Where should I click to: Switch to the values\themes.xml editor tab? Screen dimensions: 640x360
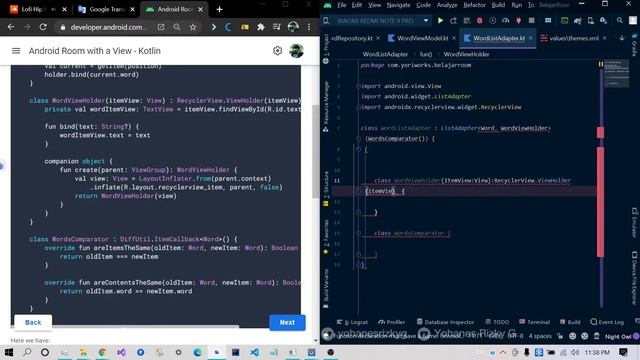(x=573, y=38)
